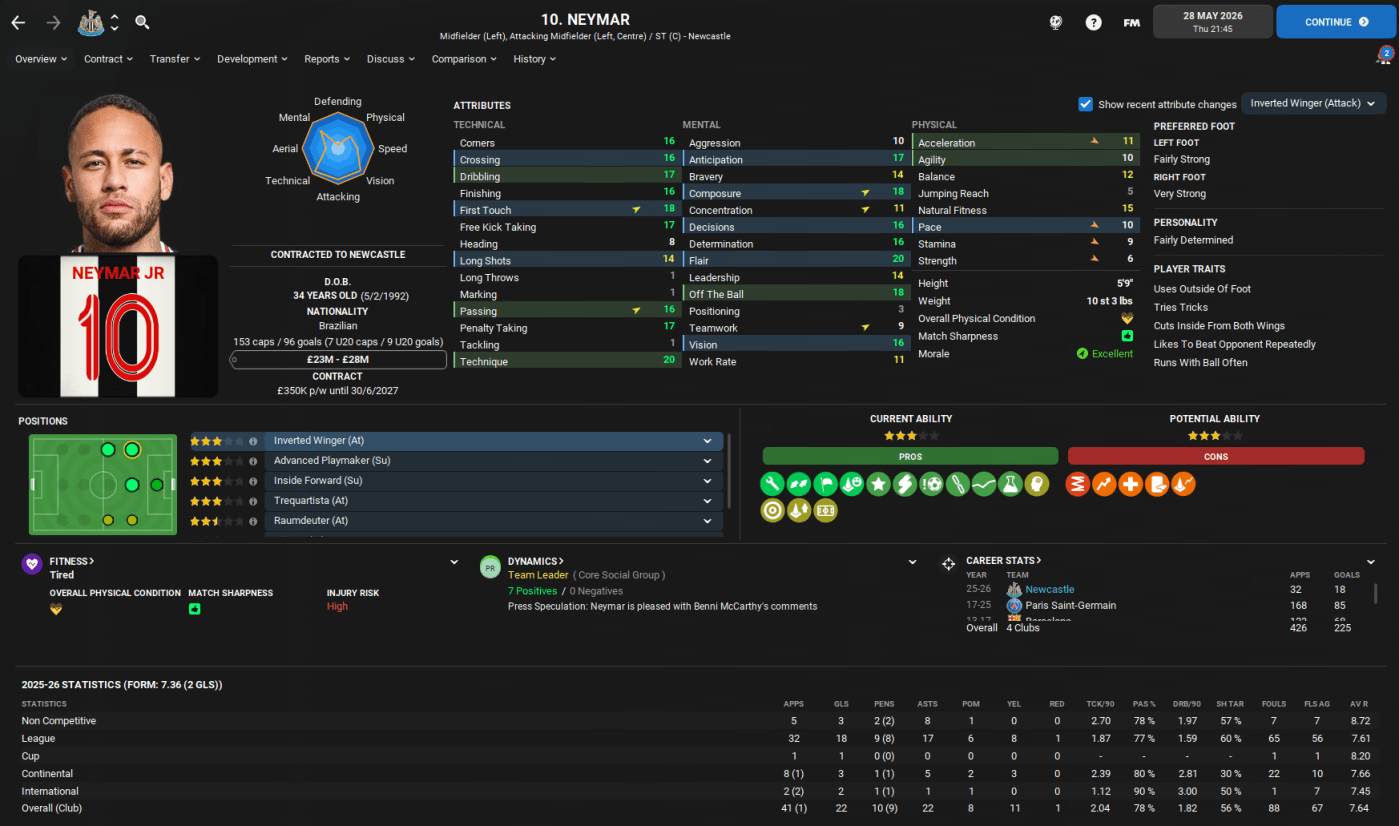1399x826 pixels.
Task: Open the search magnifier icon
Action: [x=142, y=22]
